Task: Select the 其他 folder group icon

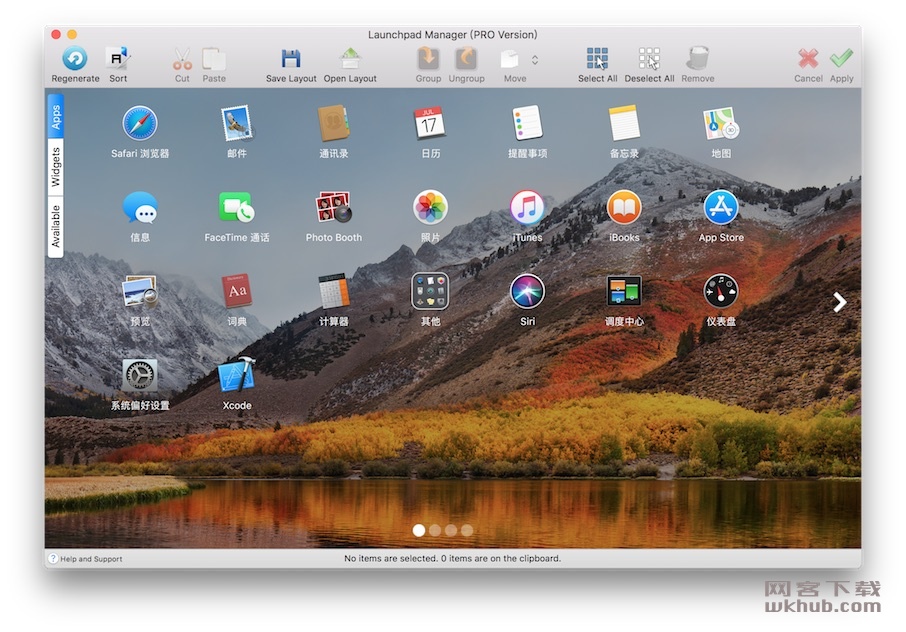Action: (430, 291)
